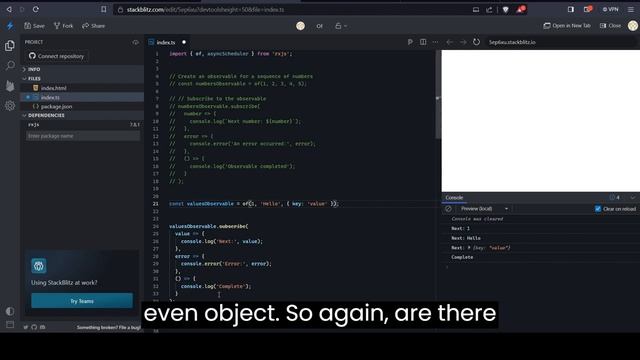Click the unsaved dot on index.ts tab
Viewport: 640px width, 360px height.
point(184,42)
